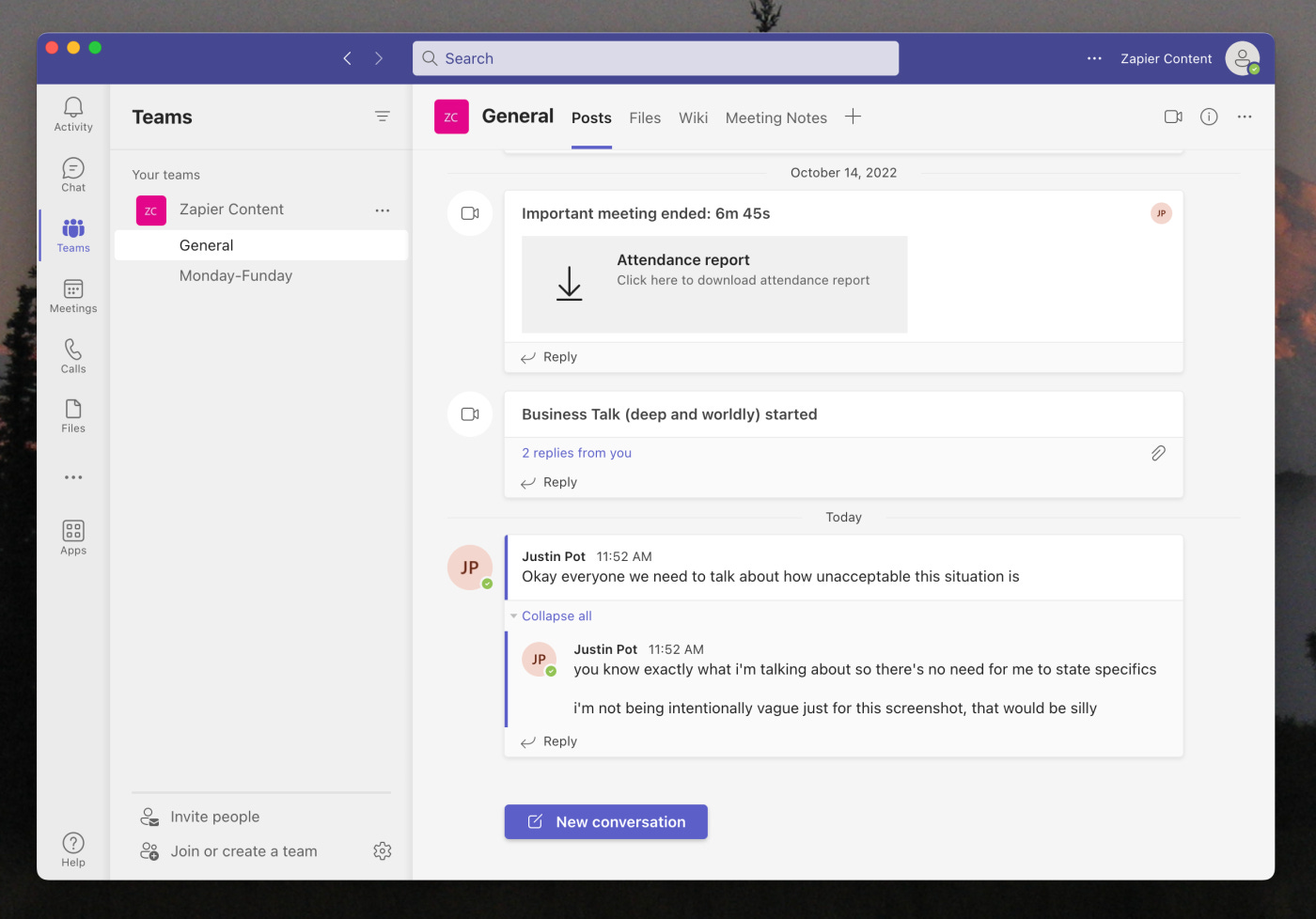Open the Apps store
1316x919 pixels.
[73, 537]
